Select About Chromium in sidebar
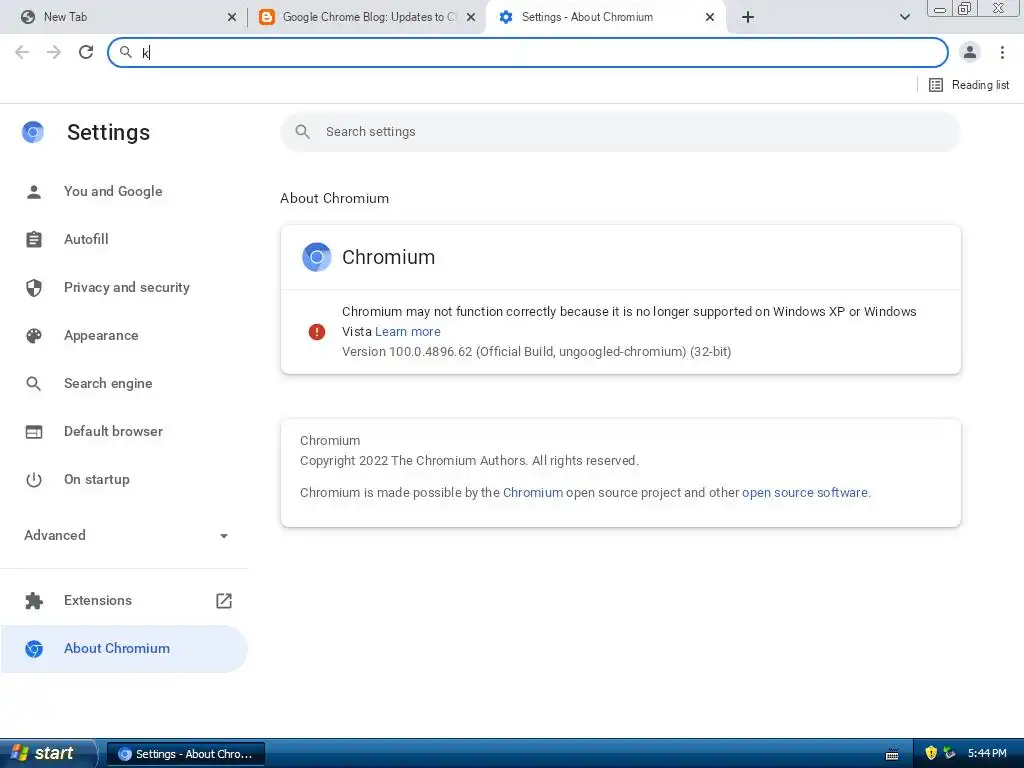 (x=124, y=648)
